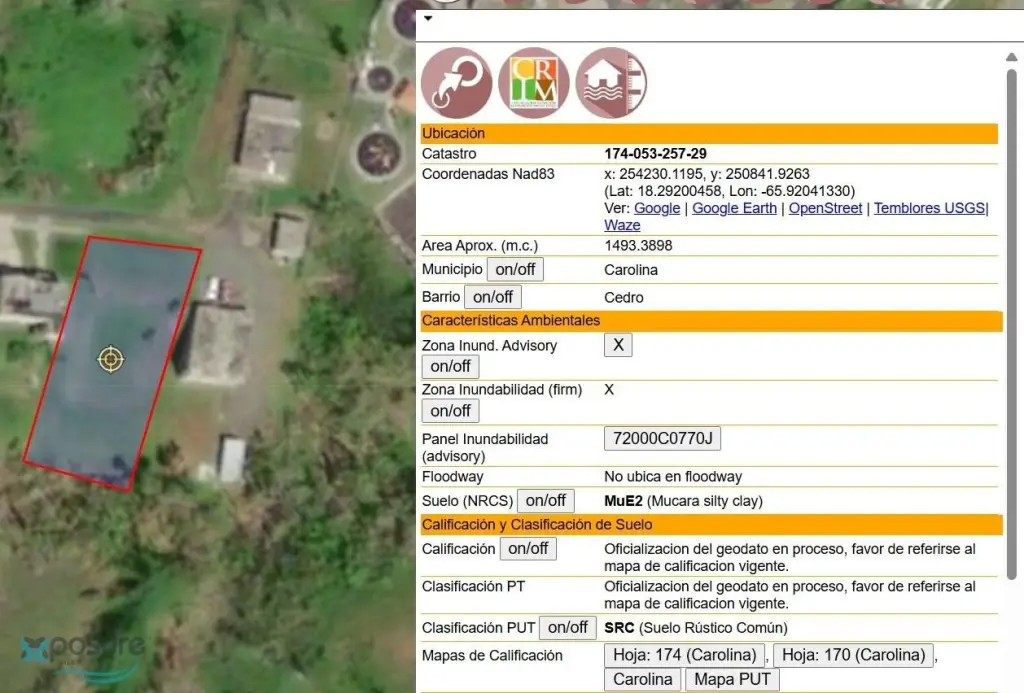Click the flood panel 72000C0770J button
The height and width of the screenshot is (693, 1024).
pyautogui.click(x=662, y=439)
